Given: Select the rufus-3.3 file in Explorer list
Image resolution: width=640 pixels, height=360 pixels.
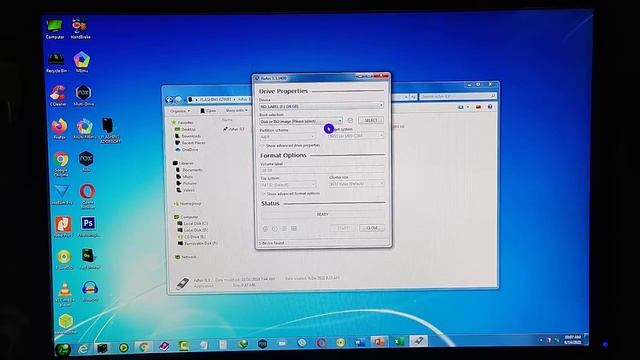Looking at the screenshot, I should 234,129.
